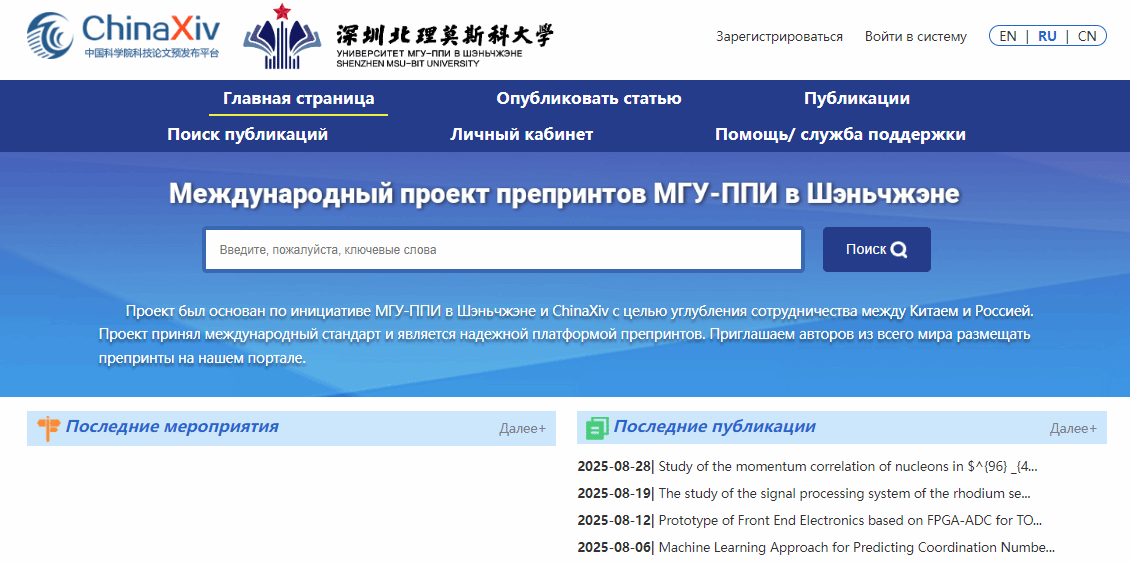Switch language to EN

[x=1008, y=36]
